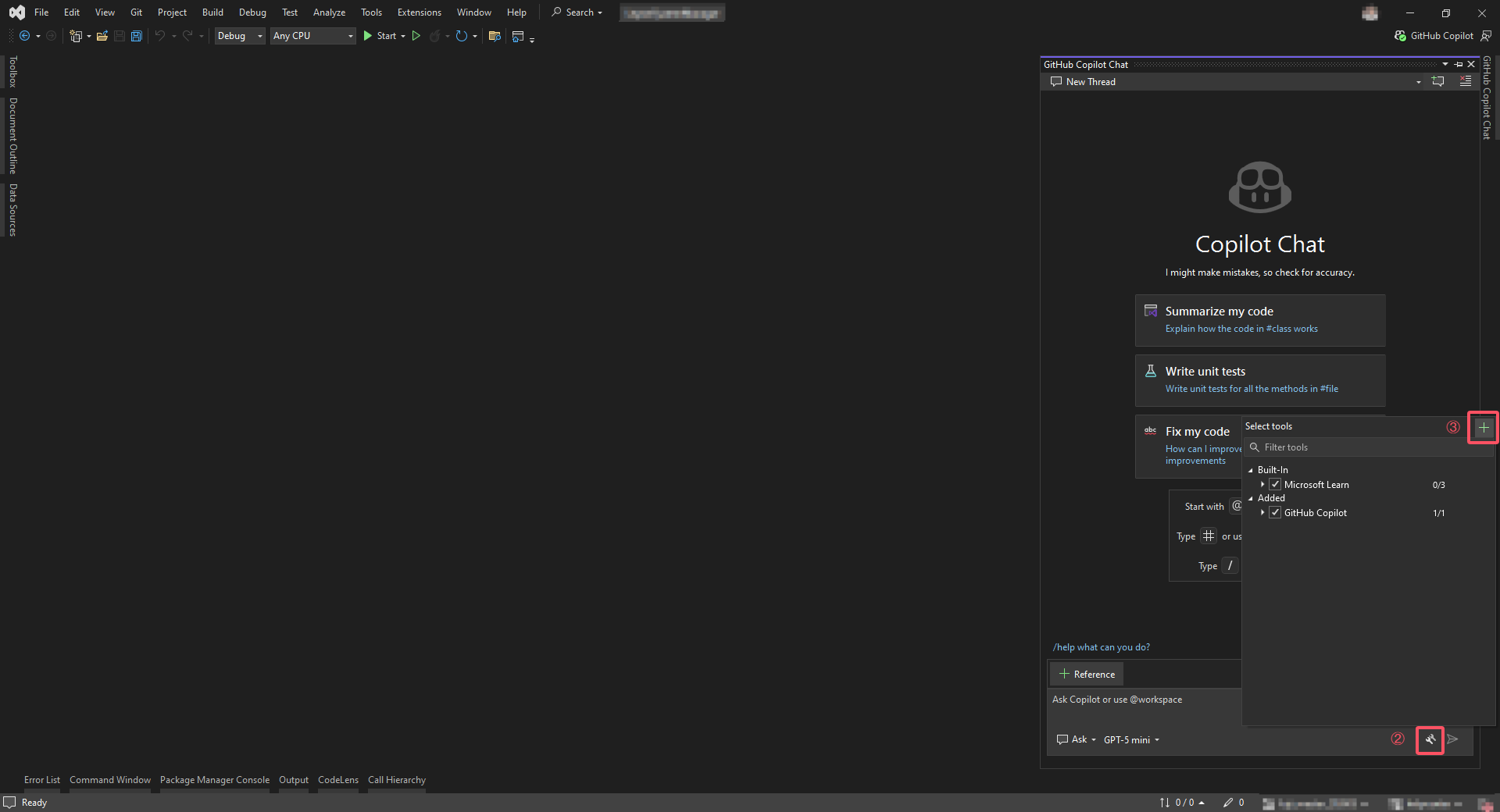
Task: Click the plus icon in Select tools
Action: (x=1484, y=427)
